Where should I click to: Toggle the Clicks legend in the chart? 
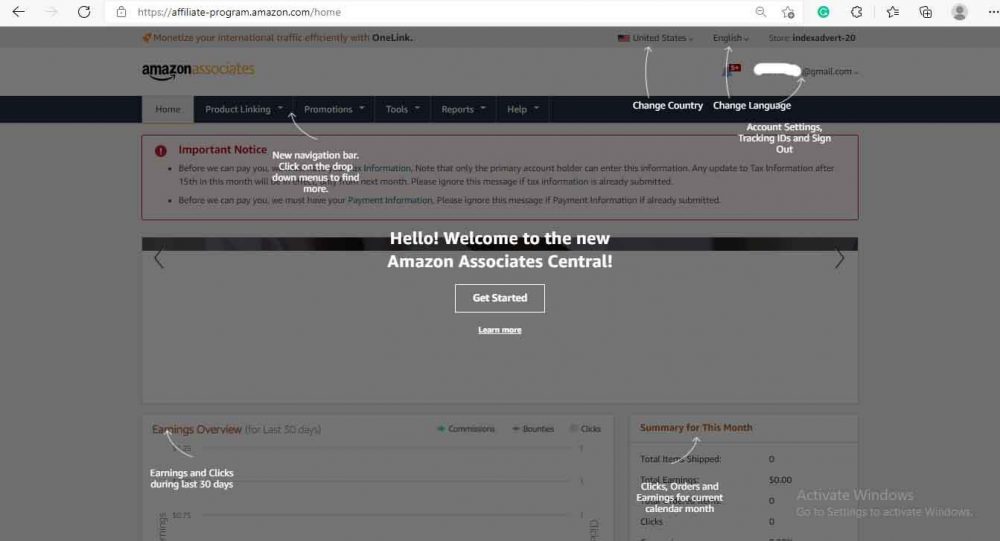click(585, 429)
